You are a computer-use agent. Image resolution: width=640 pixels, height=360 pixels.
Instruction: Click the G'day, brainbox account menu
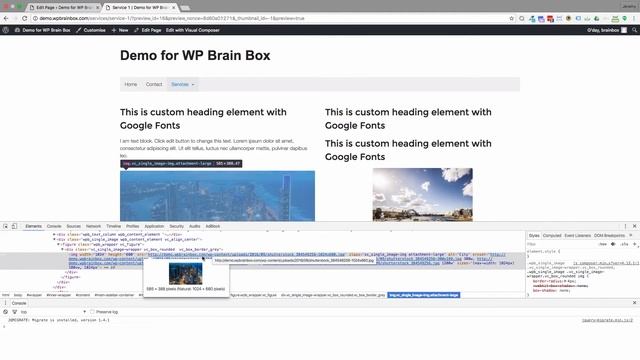click(607, 30)
